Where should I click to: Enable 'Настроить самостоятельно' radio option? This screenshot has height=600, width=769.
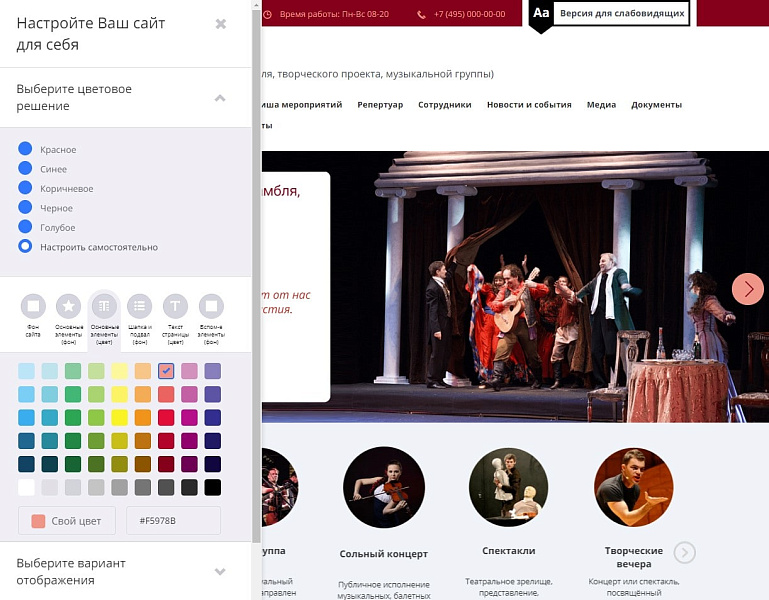[25, 247]
